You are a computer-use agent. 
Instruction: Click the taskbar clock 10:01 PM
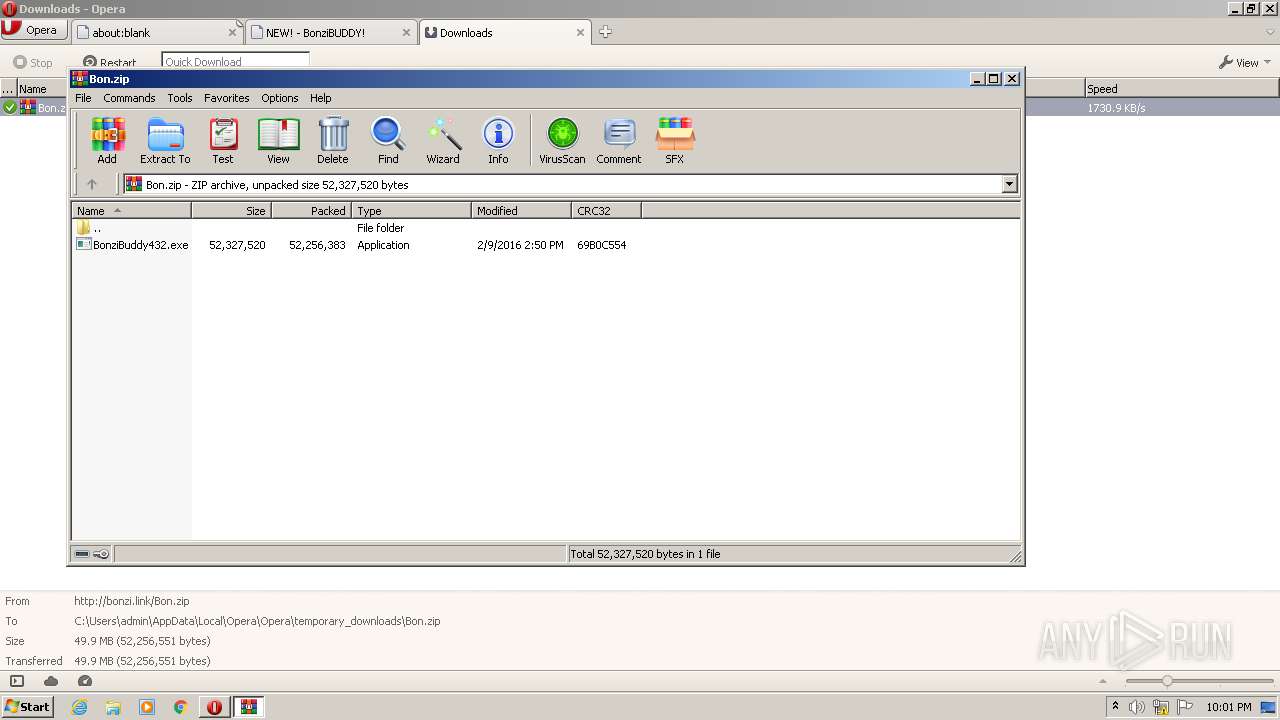pos(1229,707)
